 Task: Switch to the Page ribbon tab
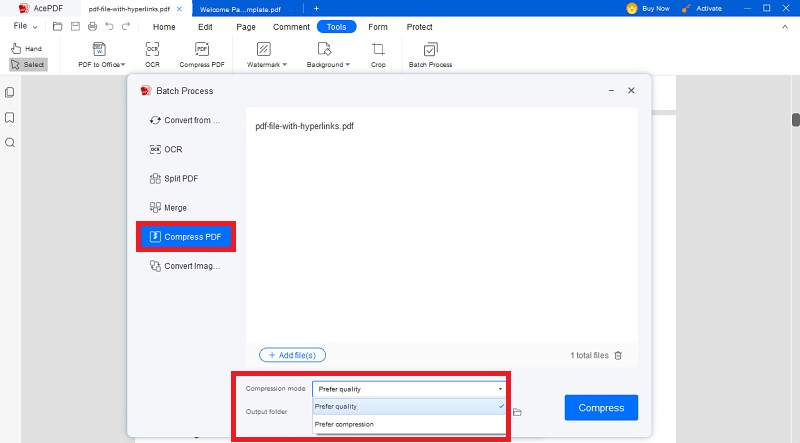click(246, 27)
